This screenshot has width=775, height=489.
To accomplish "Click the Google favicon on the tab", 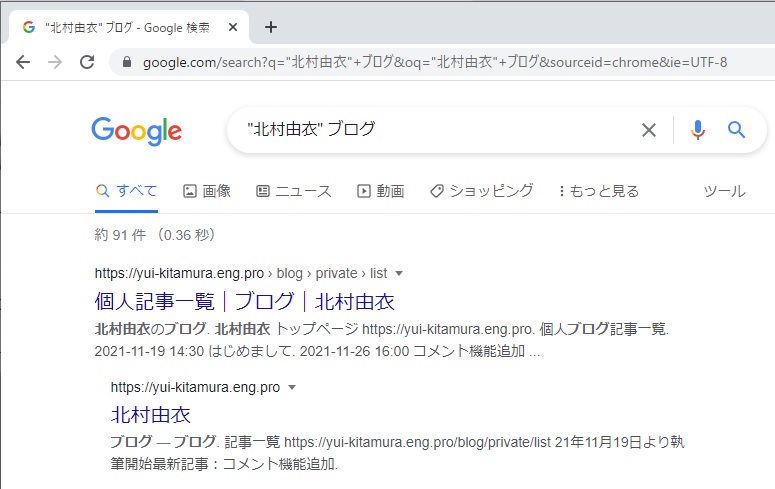I will 29,27.
